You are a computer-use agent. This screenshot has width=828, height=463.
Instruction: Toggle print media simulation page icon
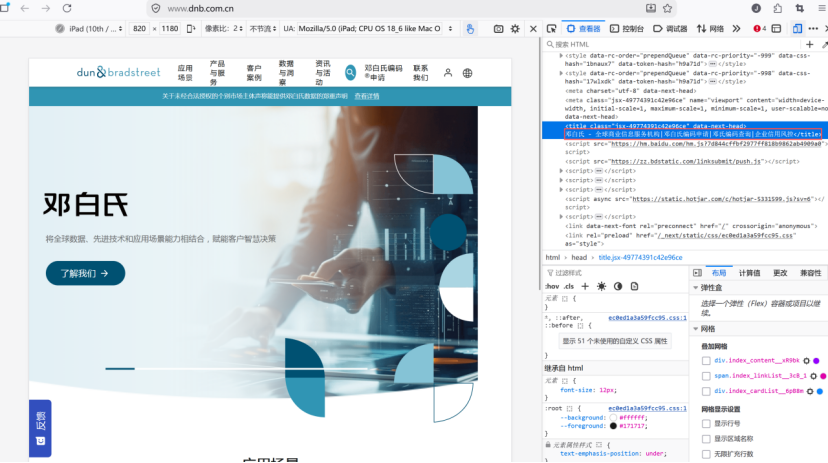click(634, 286)
